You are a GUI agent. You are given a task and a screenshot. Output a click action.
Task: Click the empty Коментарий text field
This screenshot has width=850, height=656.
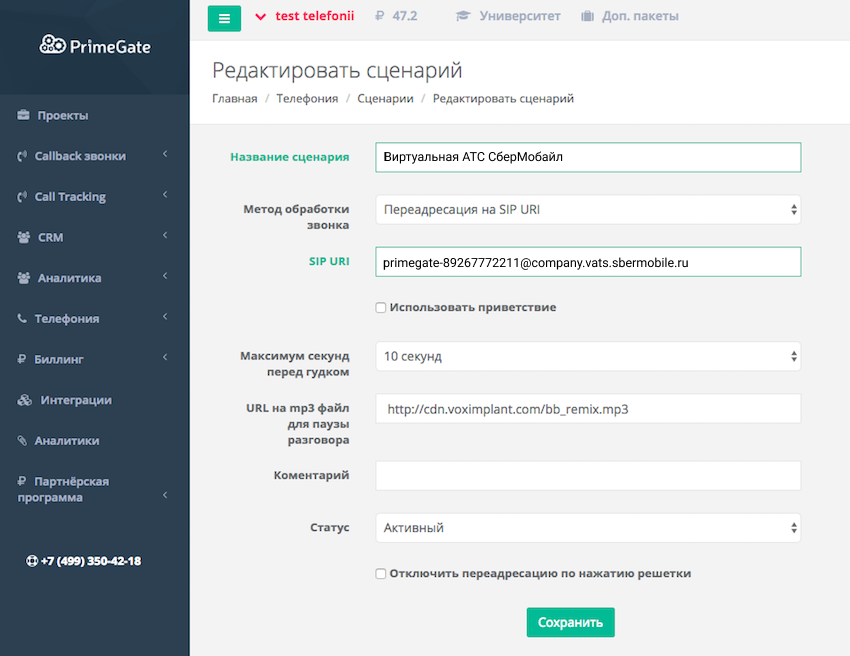(588, 476)
